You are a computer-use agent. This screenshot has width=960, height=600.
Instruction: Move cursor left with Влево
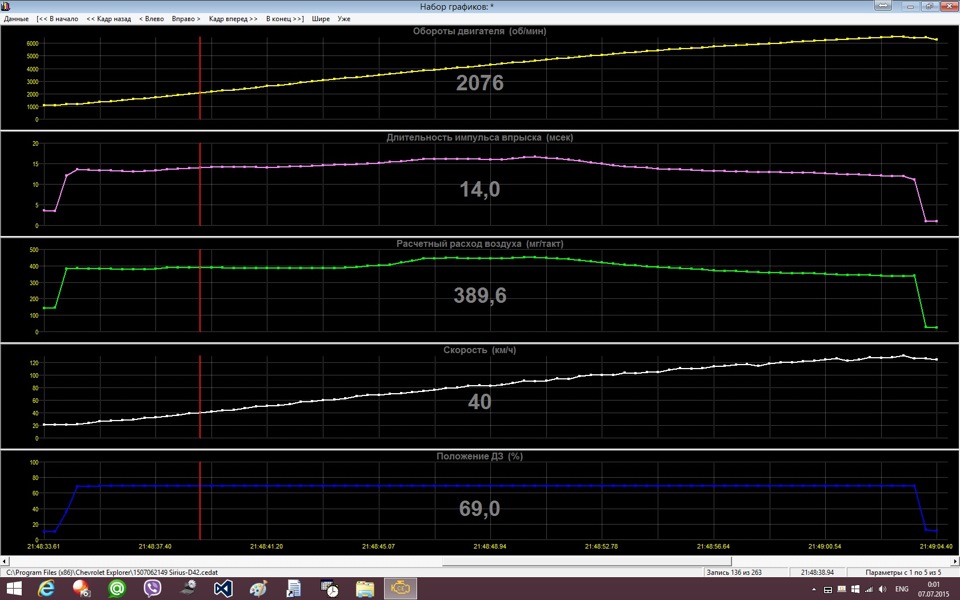(152, 19)
